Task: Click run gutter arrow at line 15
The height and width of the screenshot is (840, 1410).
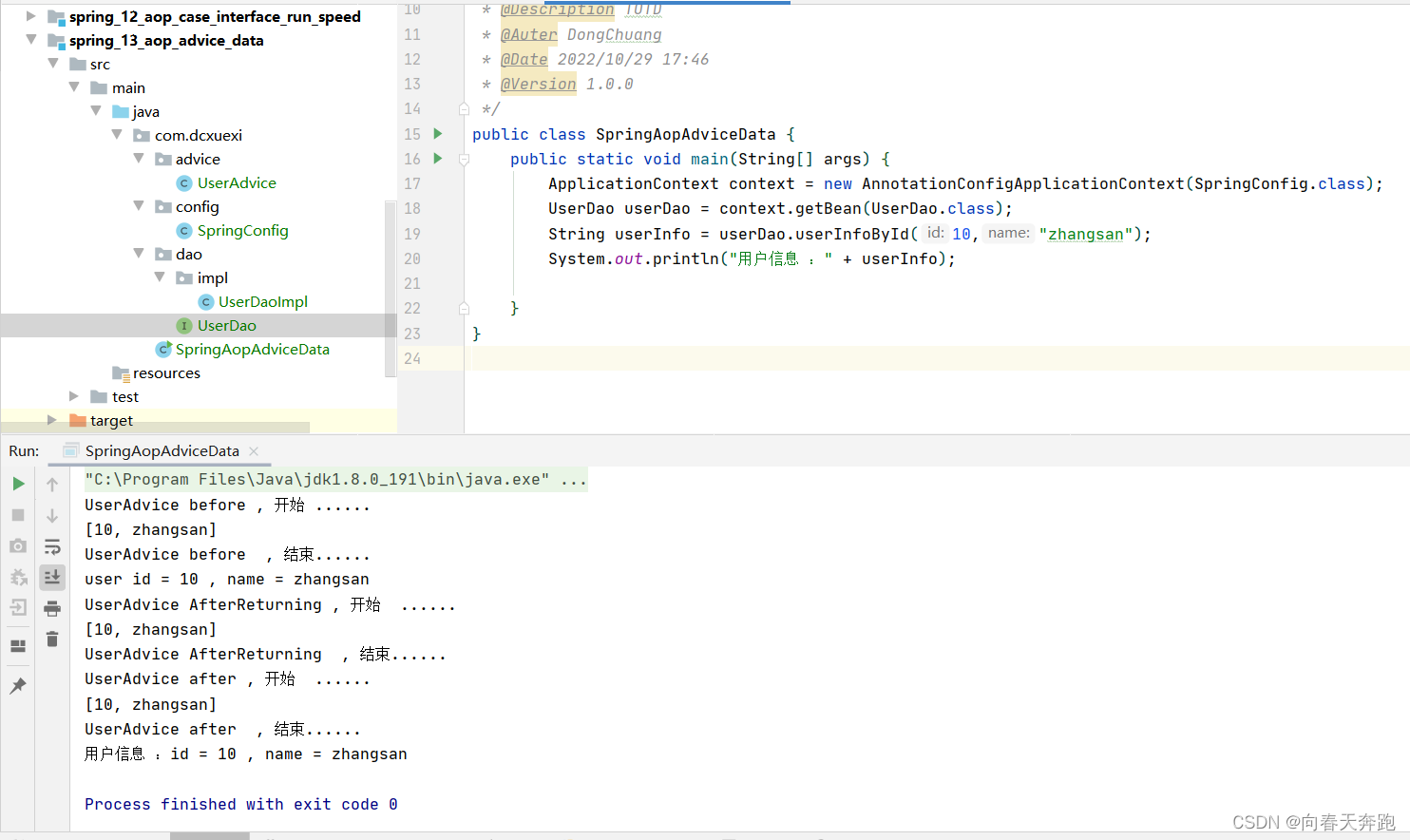Action: tap(438, 134)
